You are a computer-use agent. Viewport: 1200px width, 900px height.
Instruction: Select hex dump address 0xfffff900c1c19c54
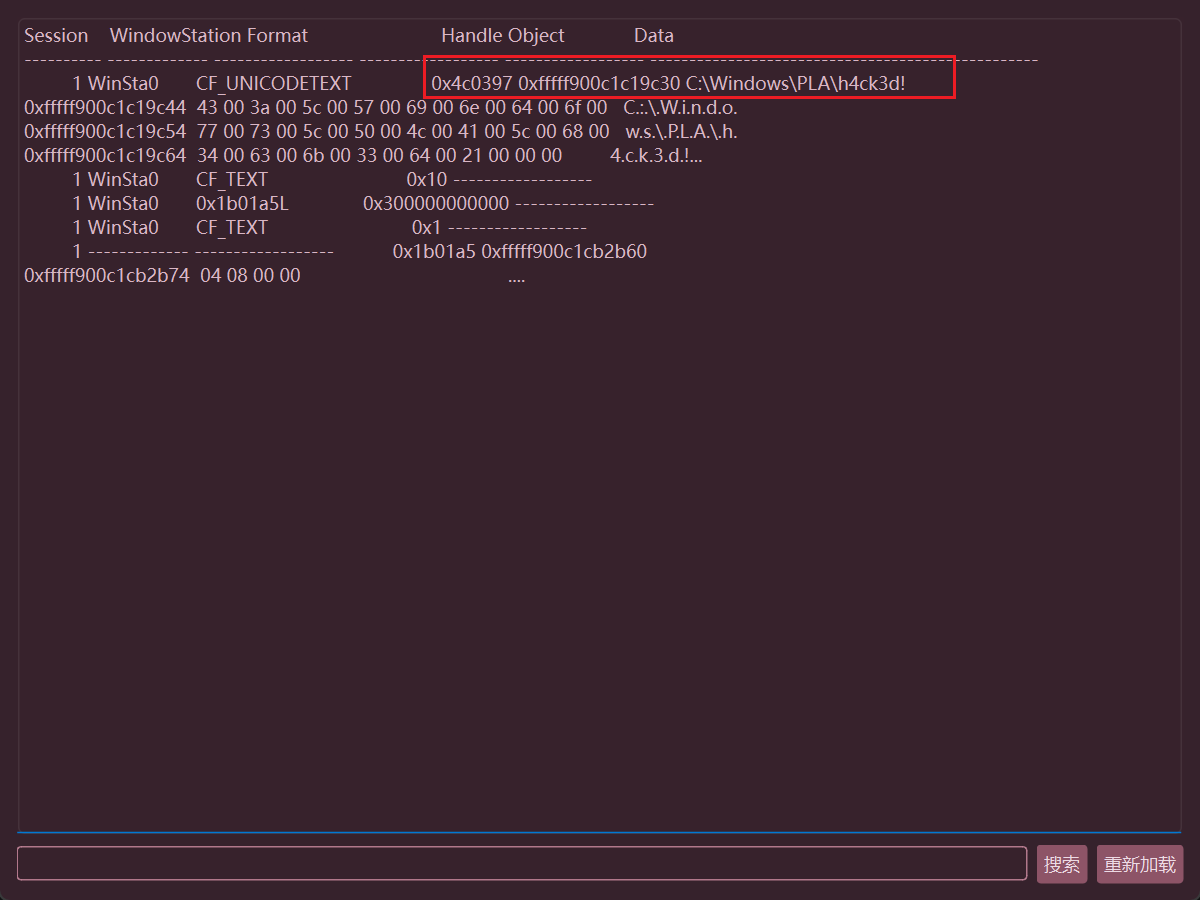click(x=105, y=132)
